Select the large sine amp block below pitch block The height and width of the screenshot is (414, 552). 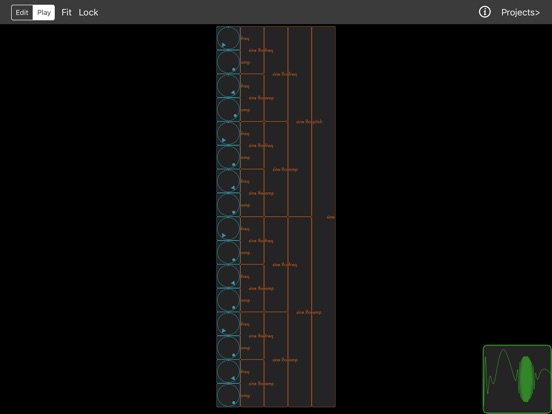pyautogui.click(x=300, y=312)
